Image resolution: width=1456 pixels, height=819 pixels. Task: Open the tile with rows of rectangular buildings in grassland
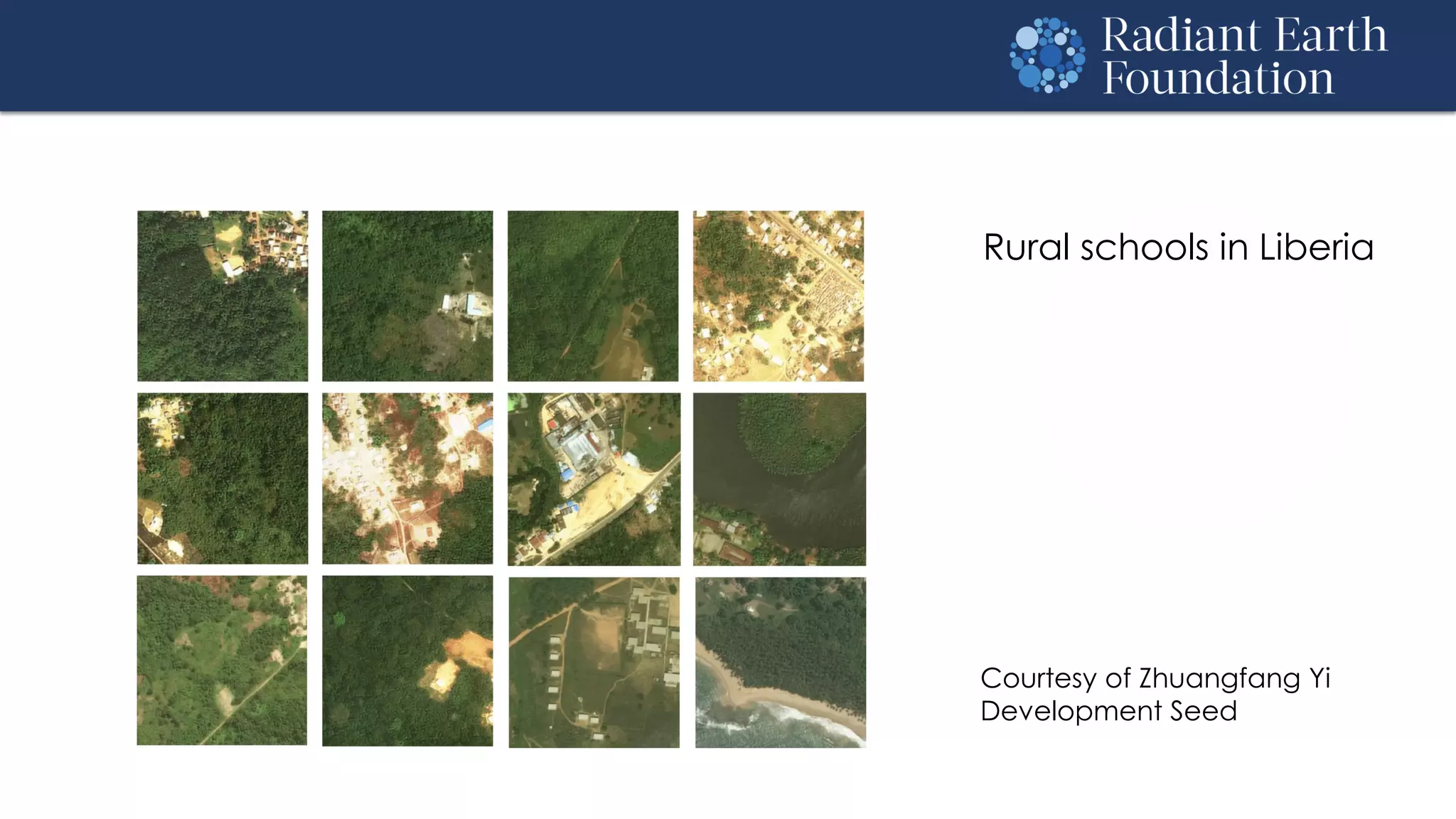[594, 663]
